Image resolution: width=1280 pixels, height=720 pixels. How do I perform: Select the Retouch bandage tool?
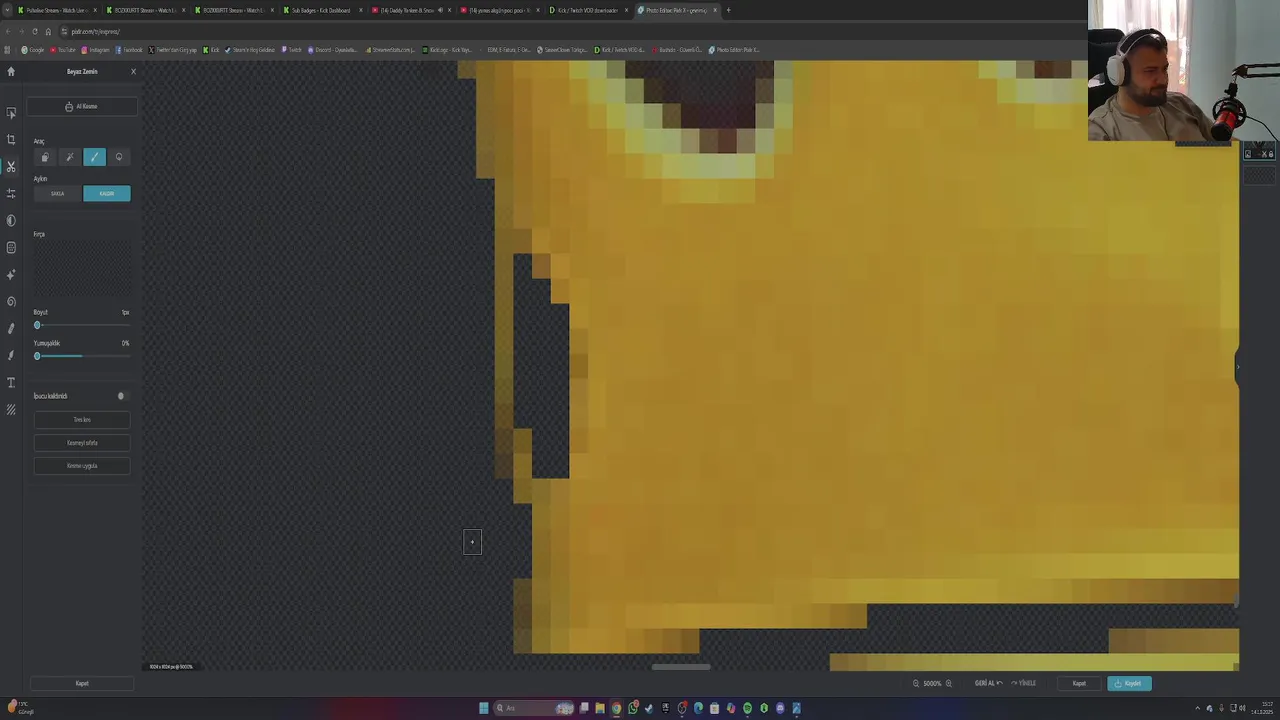(11, 329)
